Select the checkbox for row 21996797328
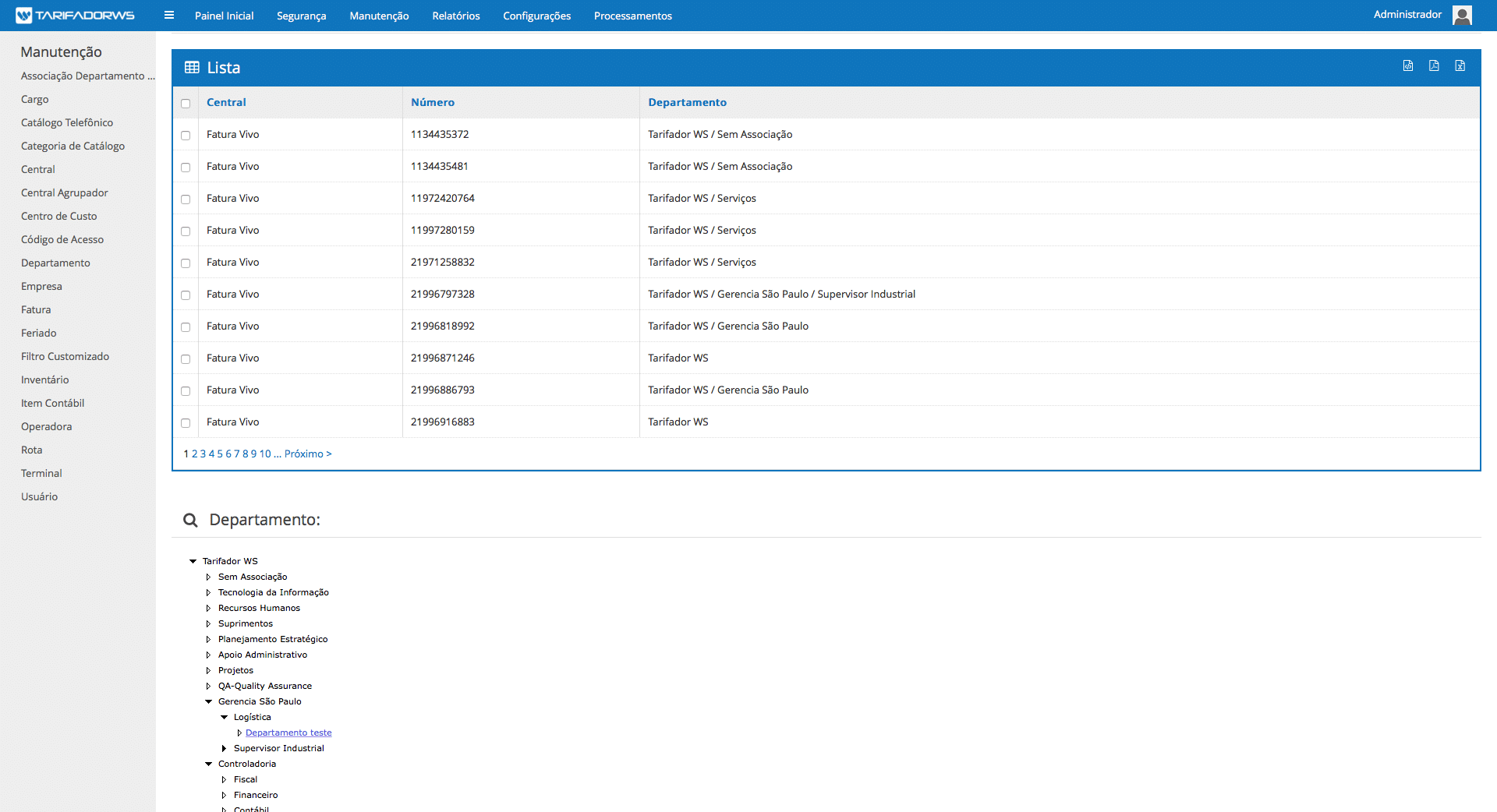This screenshot has height=812, width=1497. (x=186, y=295)
